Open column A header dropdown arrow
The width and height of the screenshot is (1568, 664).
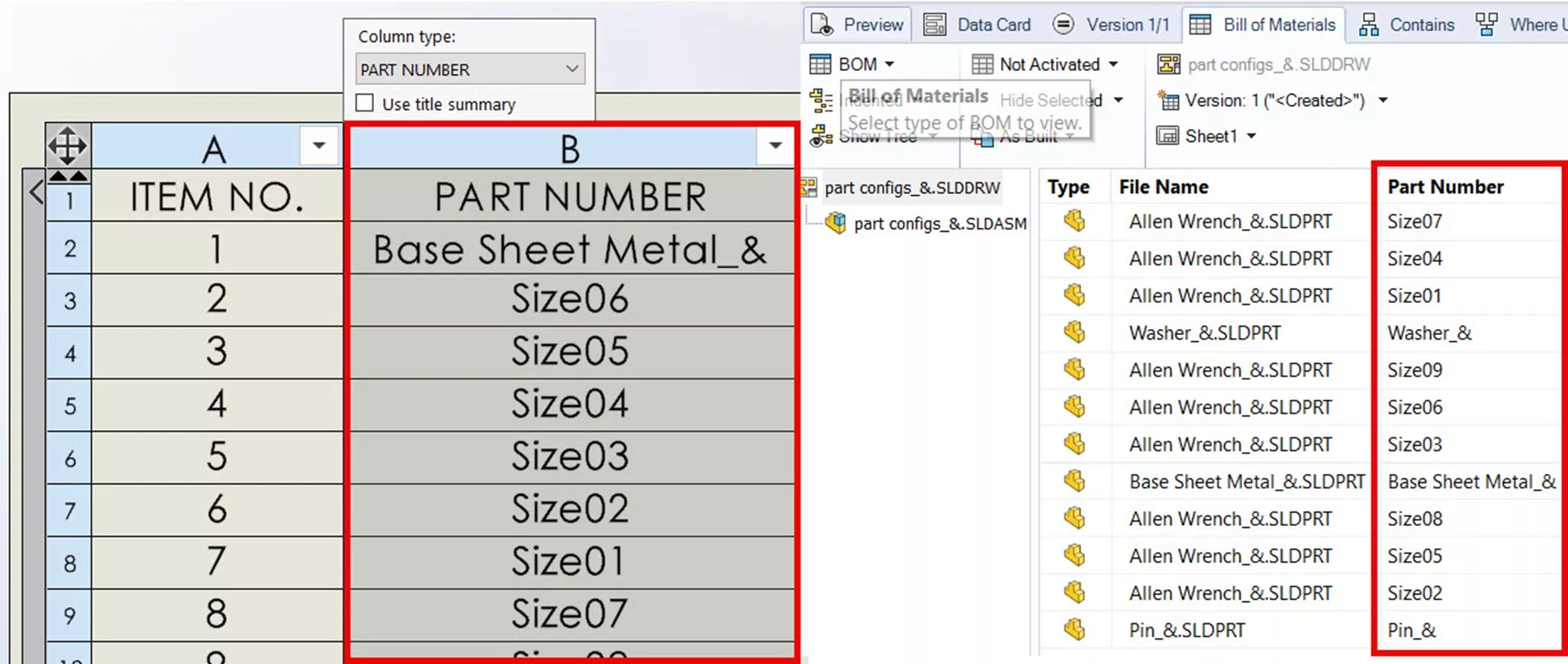click(319, 145)
